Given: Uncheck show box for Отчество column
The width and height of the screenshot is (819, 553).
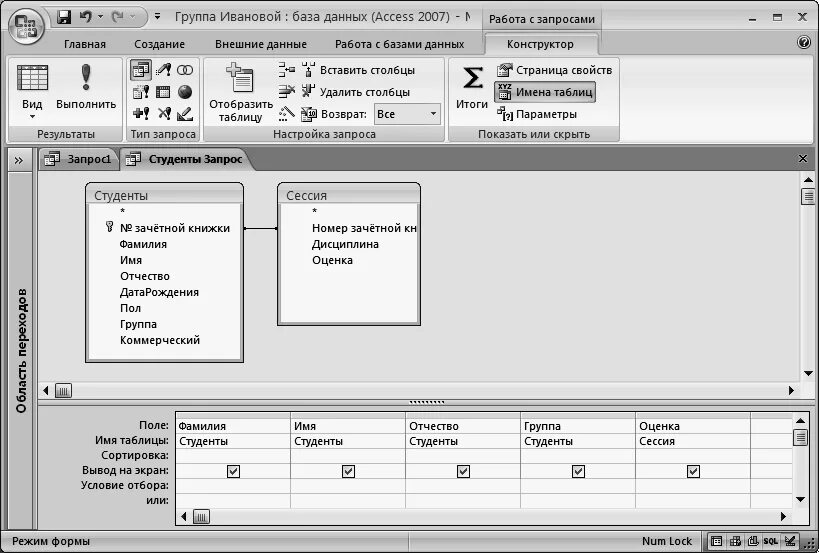Looking at the screenshot, I should [463, 471].
